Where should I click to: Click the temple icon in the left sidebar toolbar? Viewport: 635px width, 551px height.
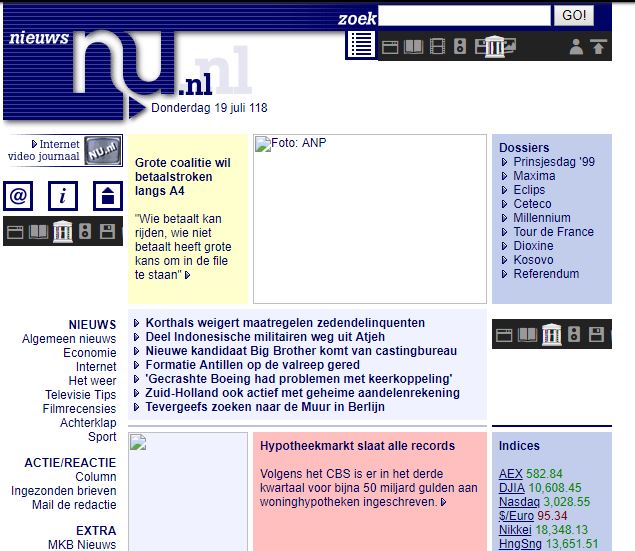point(62,232)
